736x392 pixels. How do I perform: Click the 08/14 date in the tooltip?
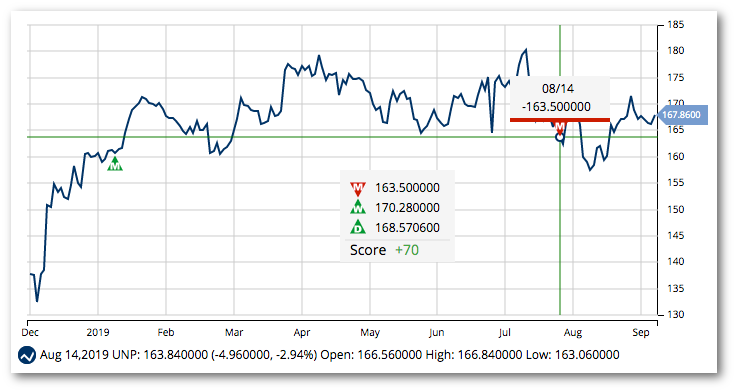(558, 89)
